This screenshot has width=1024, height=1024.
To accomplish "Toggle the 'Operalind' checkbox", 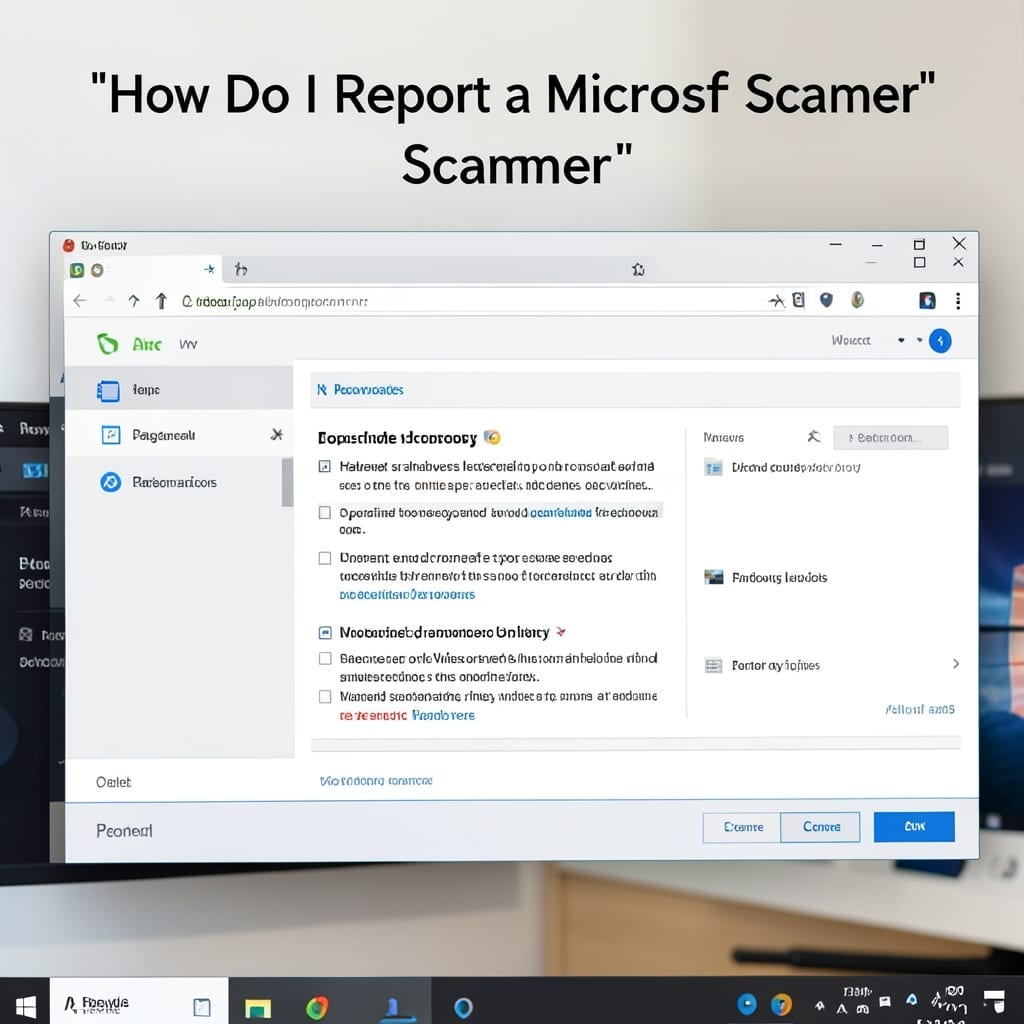I will click(325, 513).
